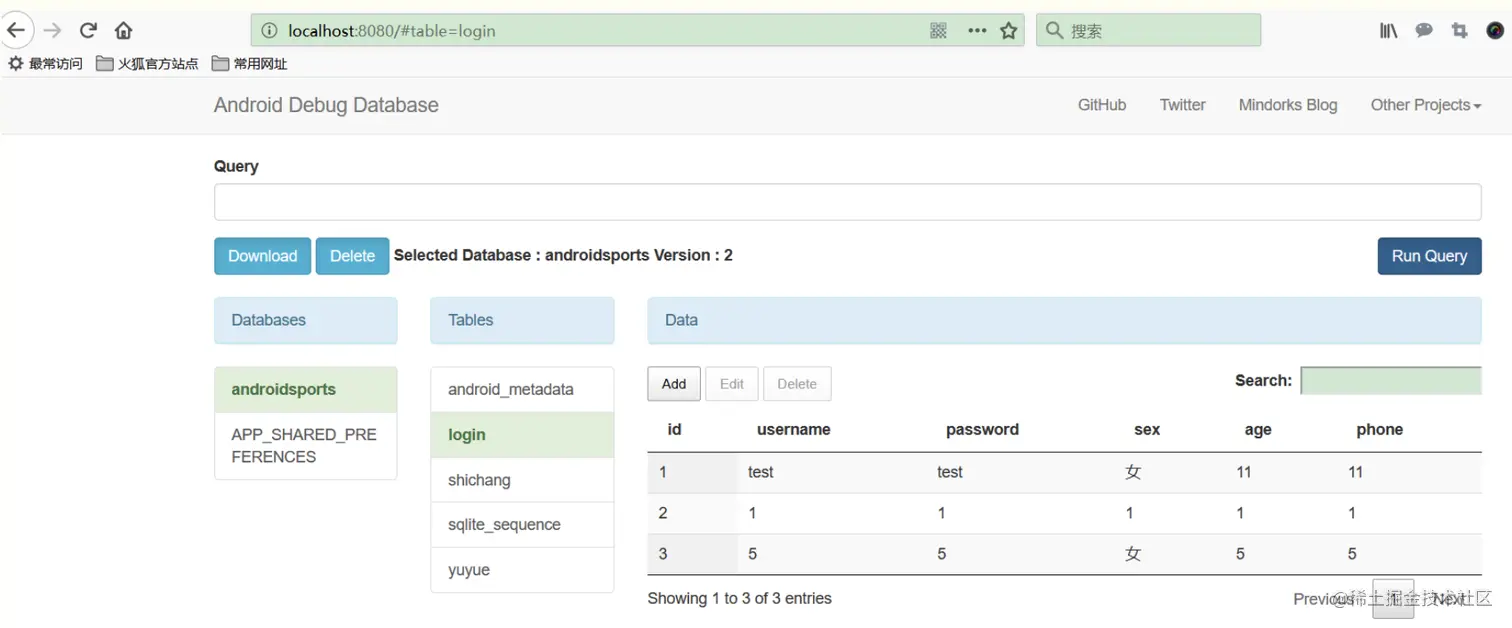Focus the Query text input field

(x=847, y=202)
